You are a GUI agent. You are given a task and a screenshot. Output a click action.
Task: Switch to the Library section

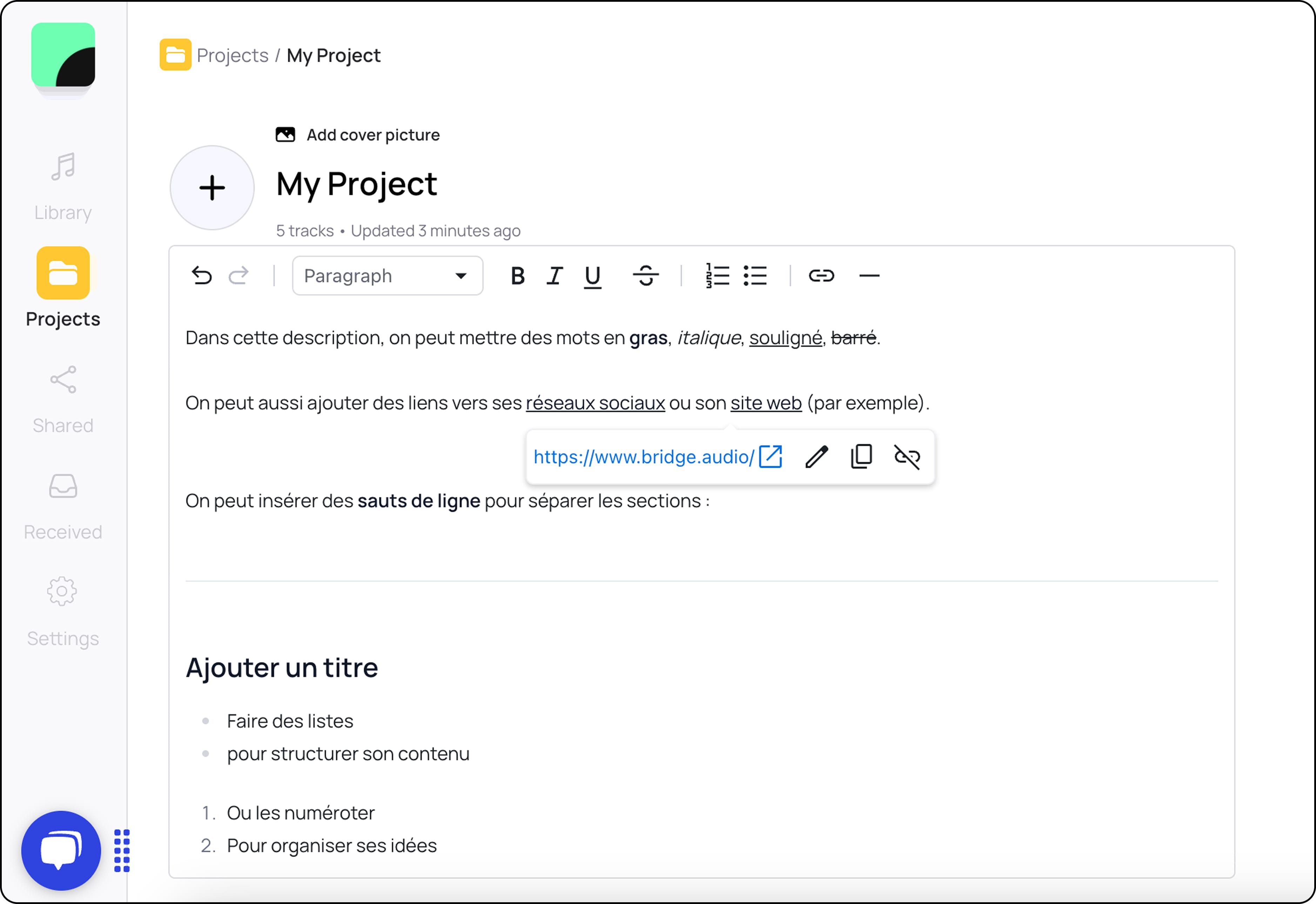[62, 184]
